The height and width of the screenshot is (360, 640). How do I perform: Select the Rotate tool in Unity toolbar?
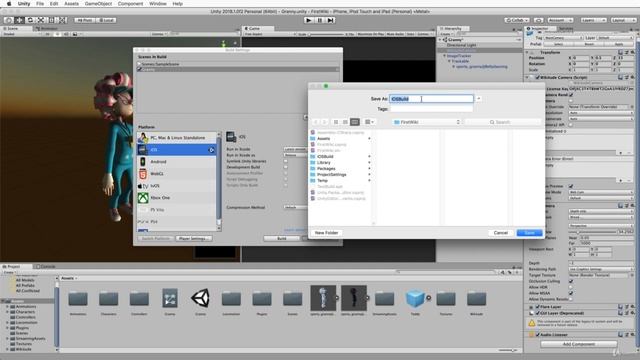point(30,20)
